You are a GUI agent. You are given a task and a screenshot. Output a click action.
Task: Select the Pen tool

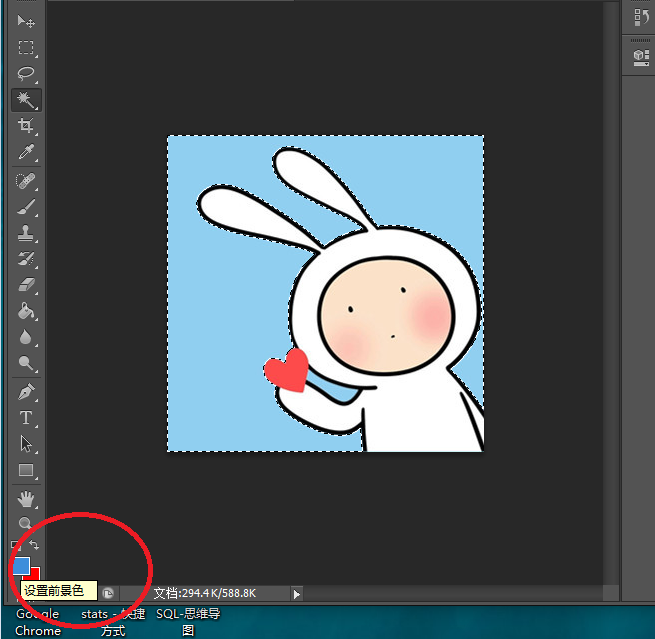click(26, 392)
